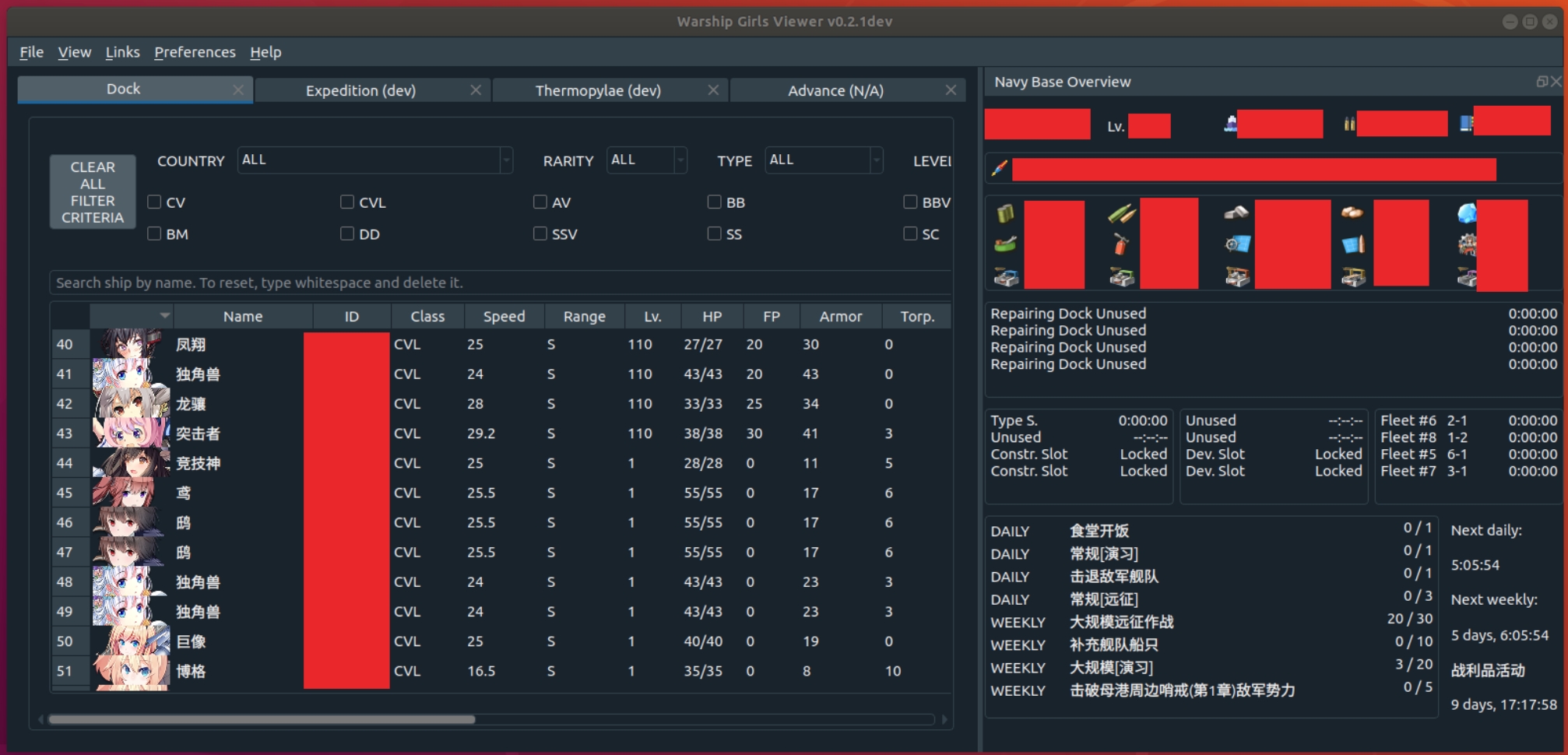Click the sort arrow in thumbnail column header
Viewport: 1568px width, 755px height.
164,315
